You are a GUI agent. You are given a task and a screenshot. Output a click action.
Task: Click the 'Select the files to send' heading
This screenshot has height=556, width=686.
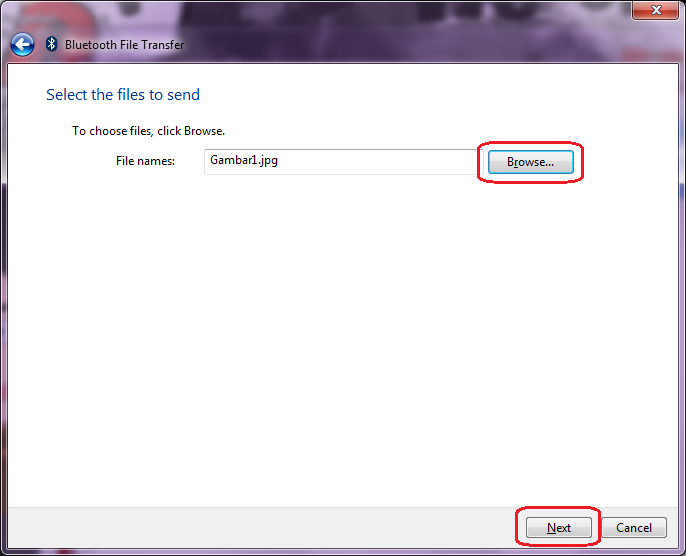pyautogui.click(x=123, y=94)
